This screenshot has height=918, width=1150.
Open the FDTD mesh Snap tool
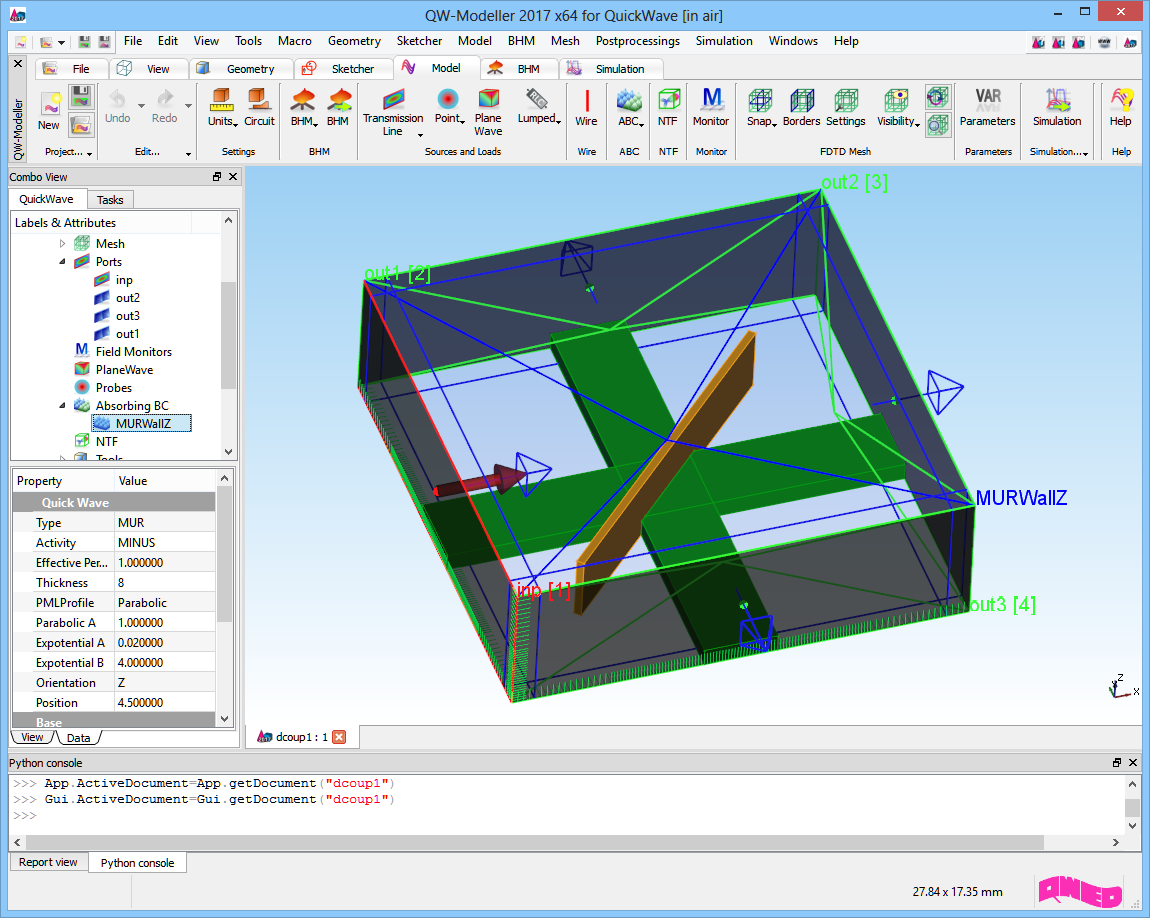tap(761, 108)
